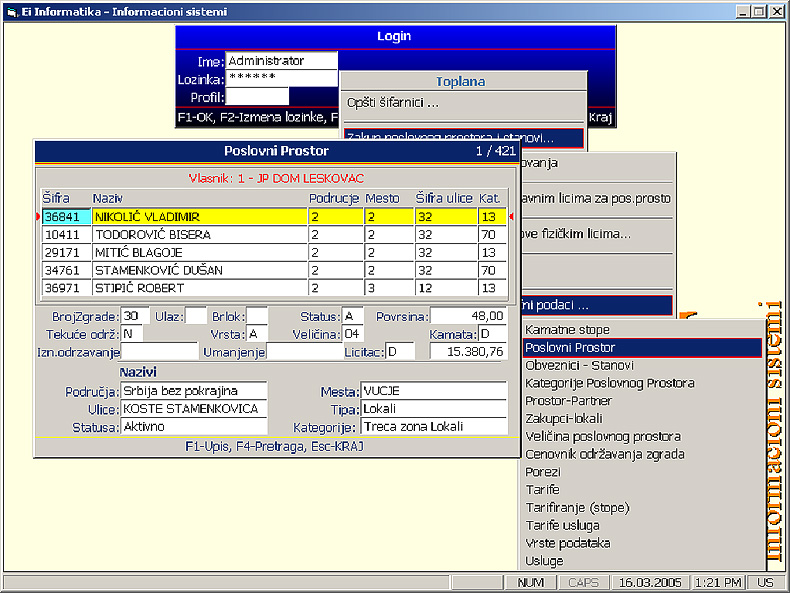This screenshot has height=593, width=790.
Task: Open the Kamatne stope menu entry
Action: coord(567,329)
